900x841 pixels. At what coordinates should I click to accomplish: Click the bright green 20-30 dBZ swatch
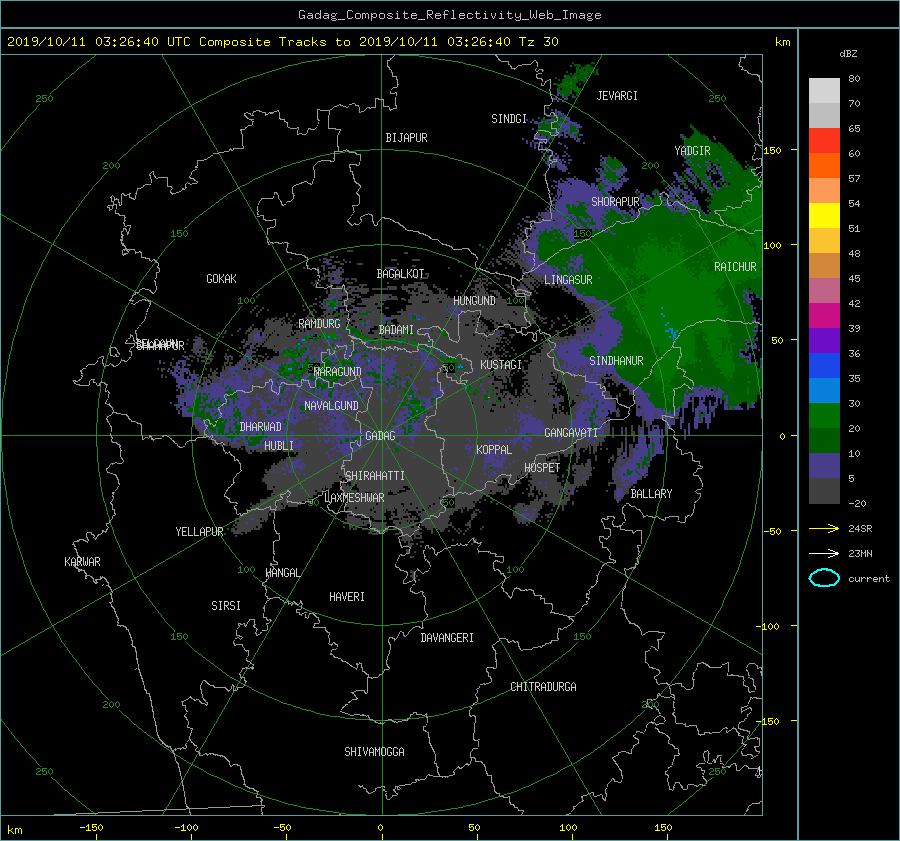point(824,416)
